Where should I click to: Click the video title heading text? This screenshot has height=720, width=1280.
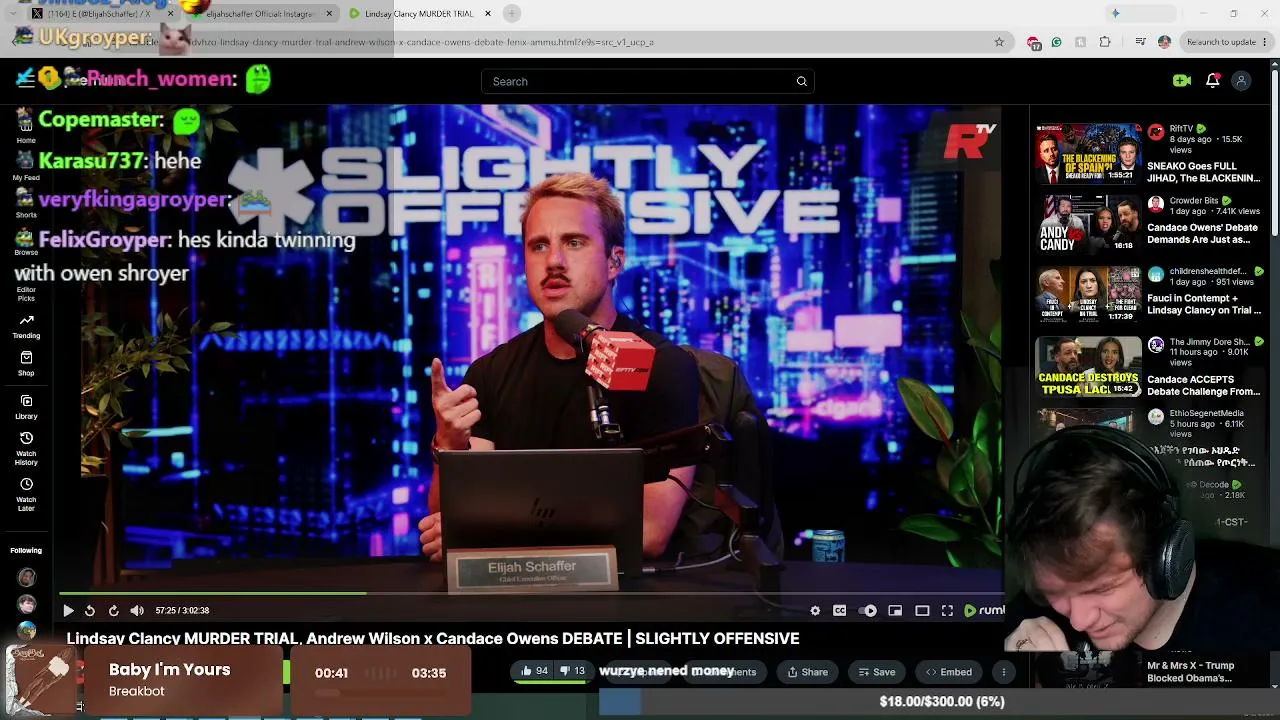pos(433,638)
